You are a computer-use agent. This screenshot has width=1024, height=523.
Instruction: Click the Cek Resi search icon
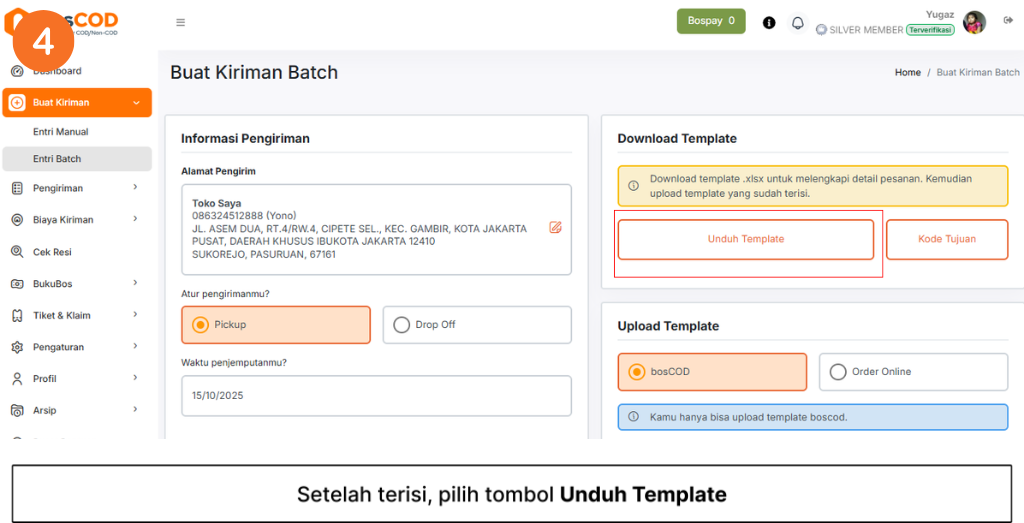(x=17, y=252)
